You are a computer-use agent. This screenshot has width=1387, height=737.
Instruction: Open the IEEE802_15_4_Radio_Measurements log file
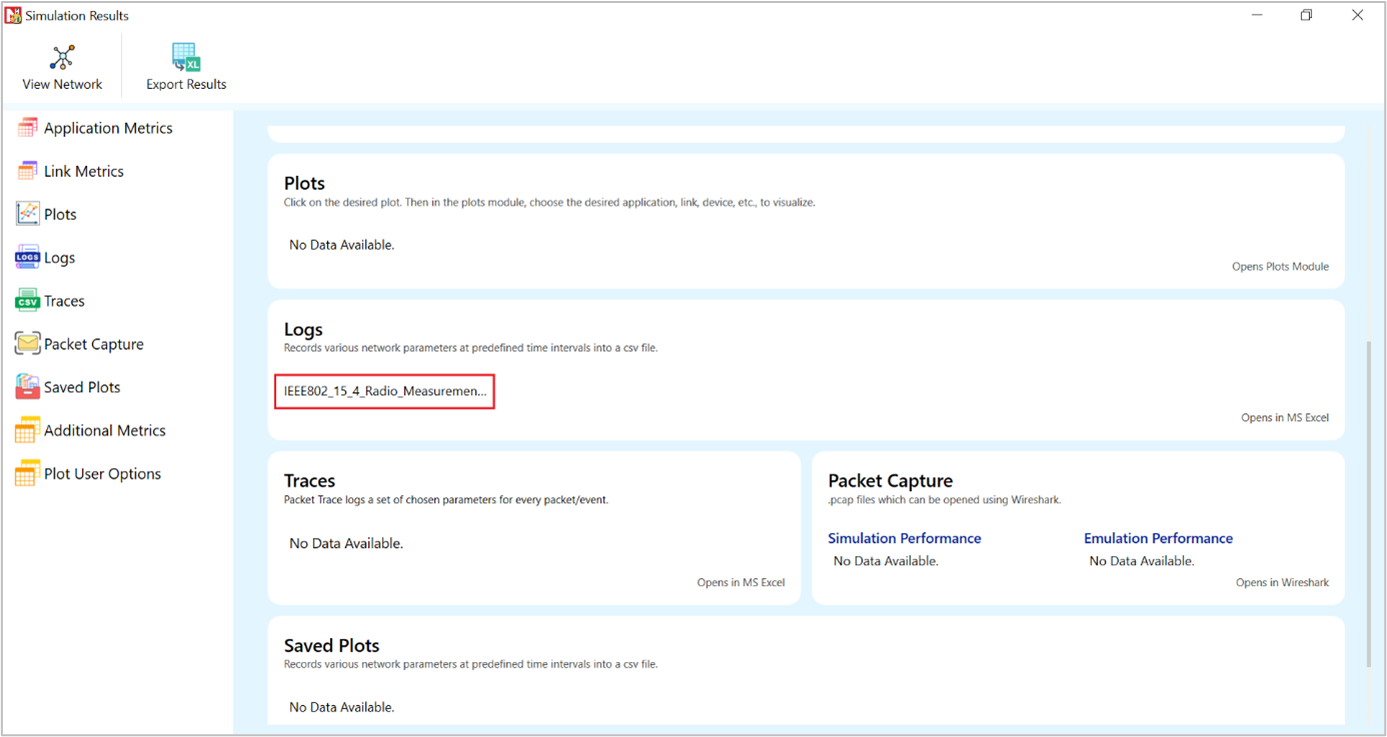[385, 391]
